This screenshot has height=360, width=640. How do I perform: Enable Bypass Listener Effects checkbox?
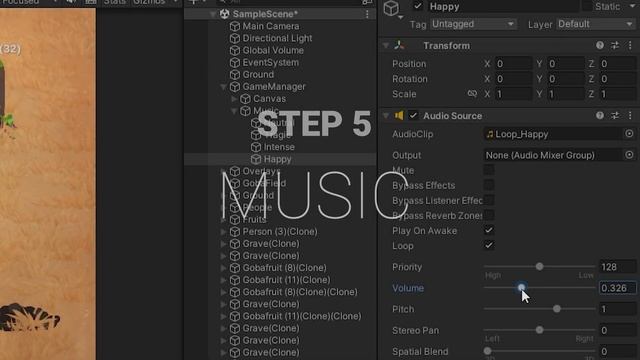click(489, 200)
